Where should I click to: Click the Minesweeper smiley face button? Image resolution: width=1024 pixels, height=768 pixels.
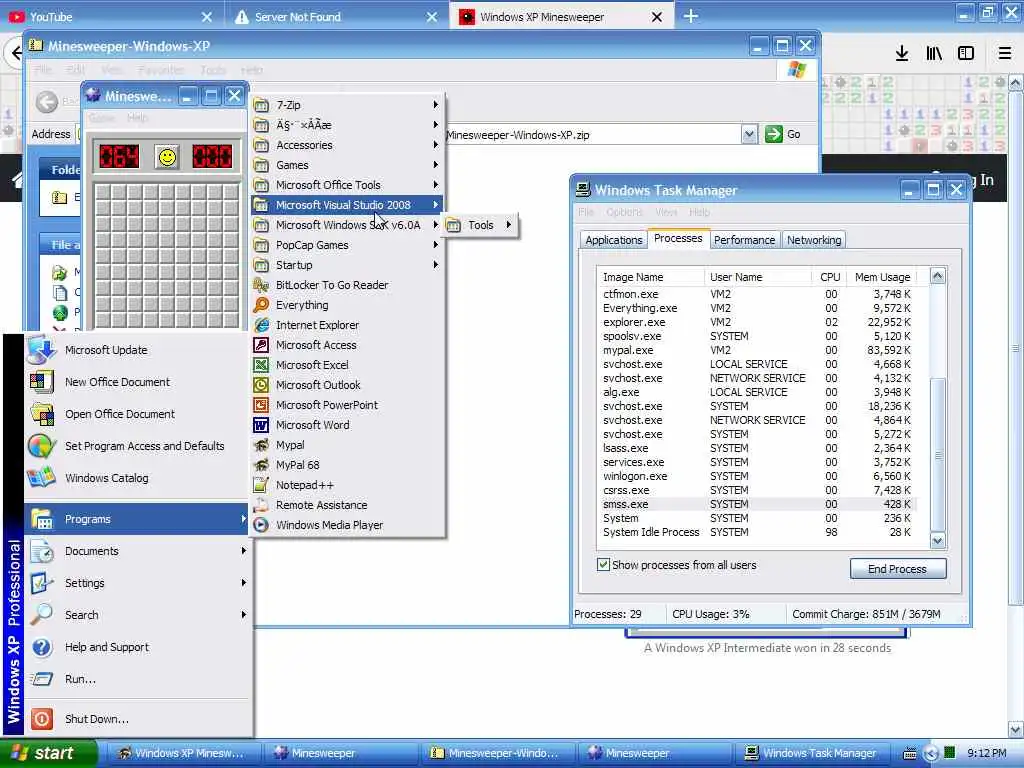[x=167, y=157]
